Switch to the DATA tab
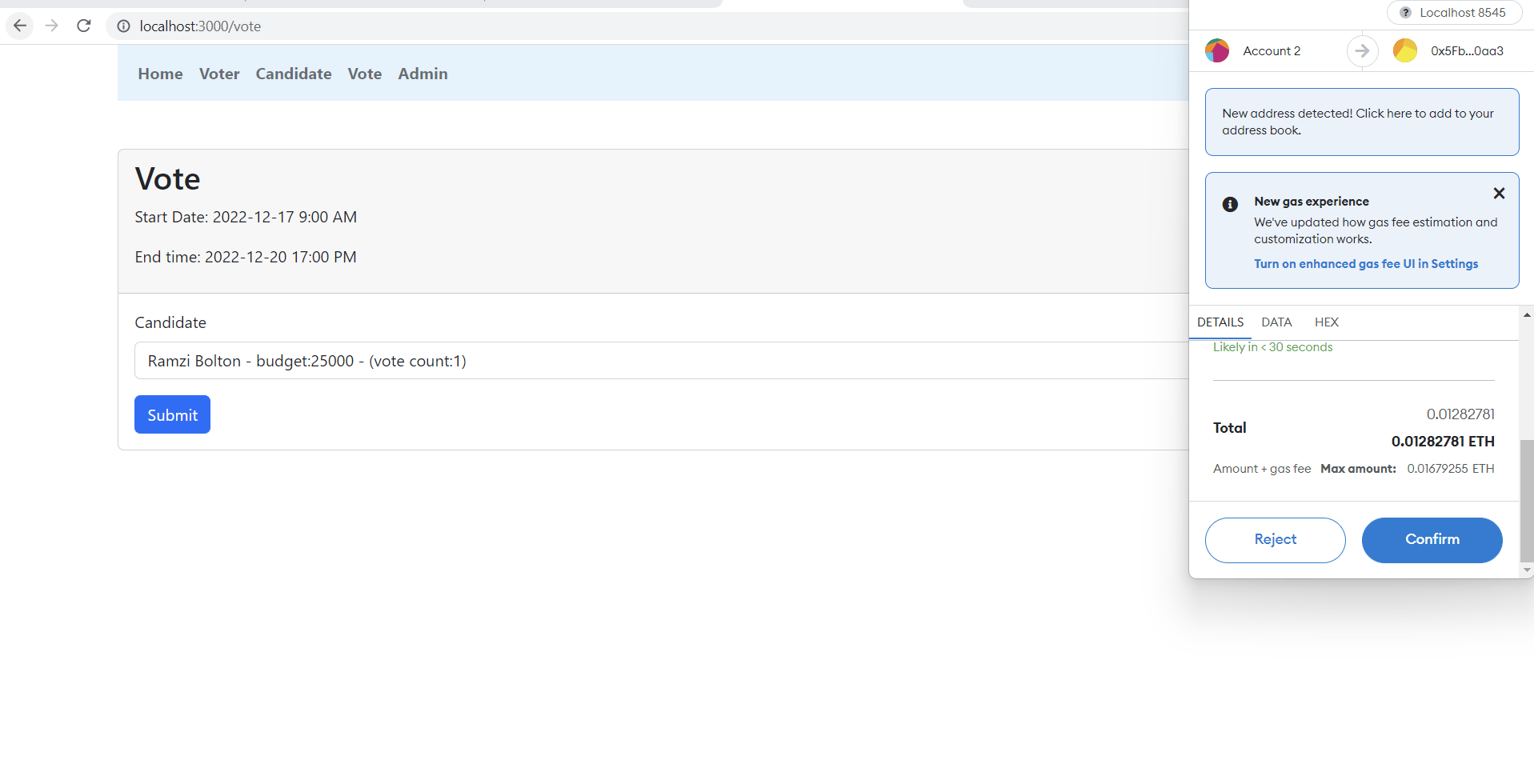Image resolution: width=1534 pixels, height=784 pixels. click(1276, 322)
